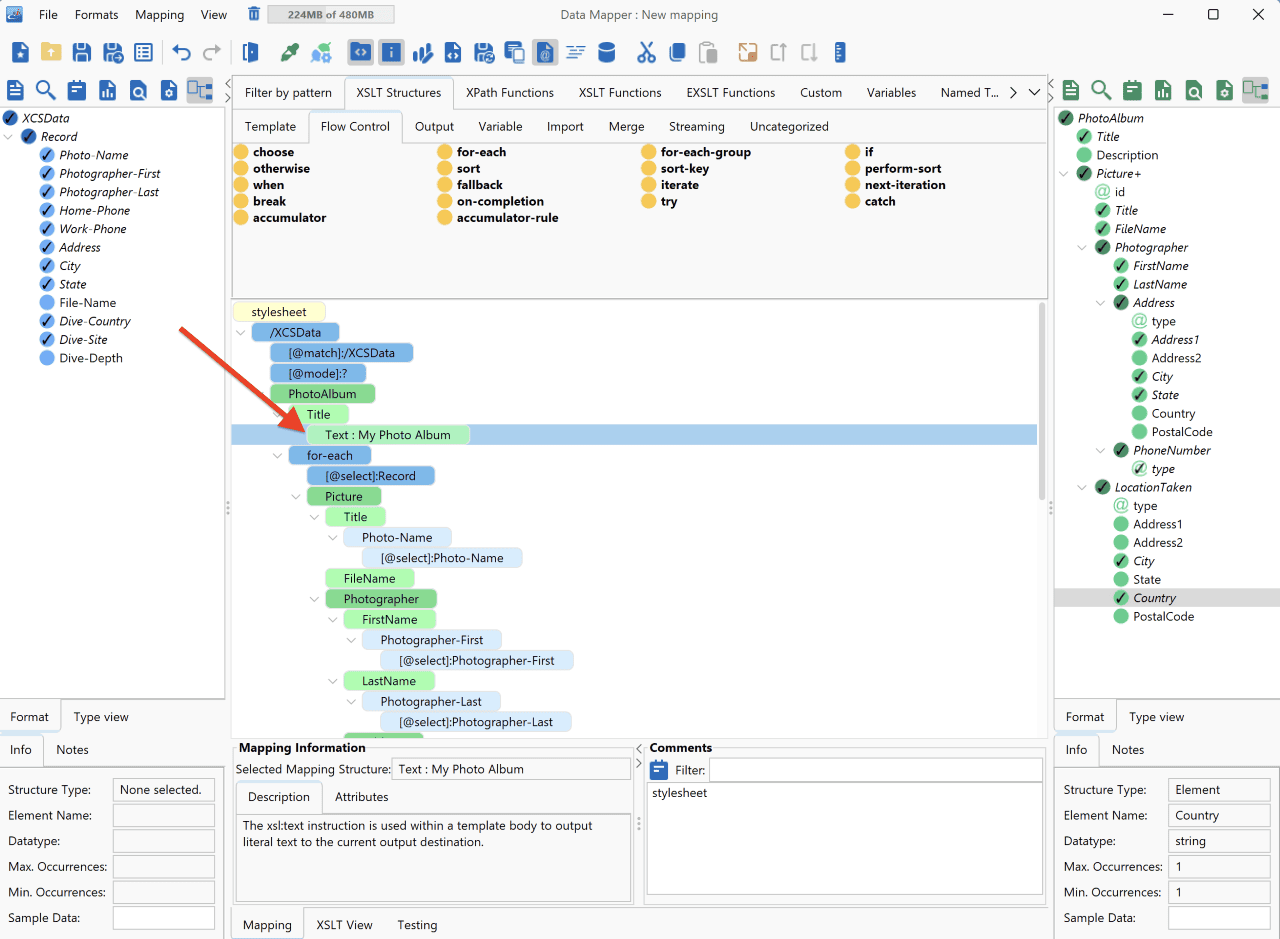Click the green gear document icon in the target panel
The image size is (1280, 939).
tap(1224, 90)
